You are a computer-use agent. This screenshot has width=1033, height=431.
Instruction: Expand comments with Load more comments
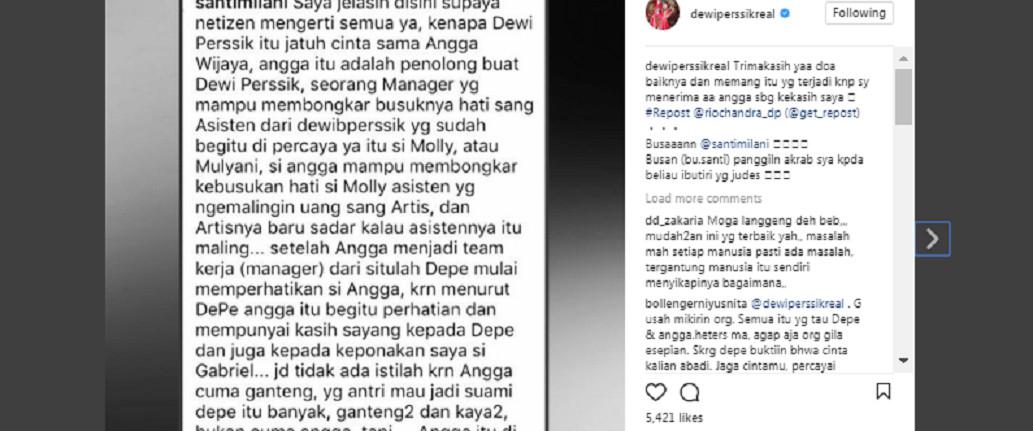[x=703, y=198]
